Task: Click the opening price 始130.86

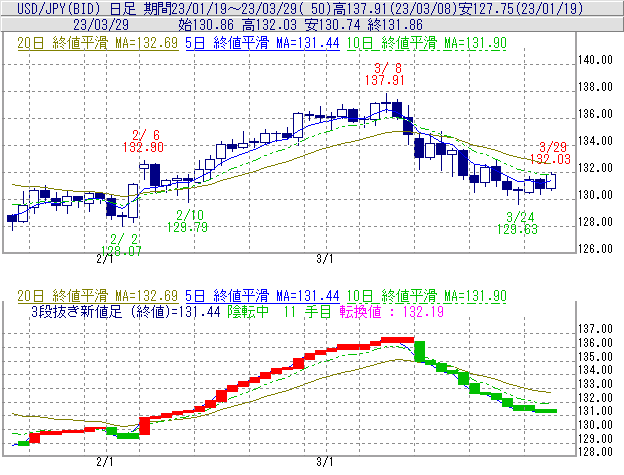Action: pyautogui.click(x=206, y=25)
